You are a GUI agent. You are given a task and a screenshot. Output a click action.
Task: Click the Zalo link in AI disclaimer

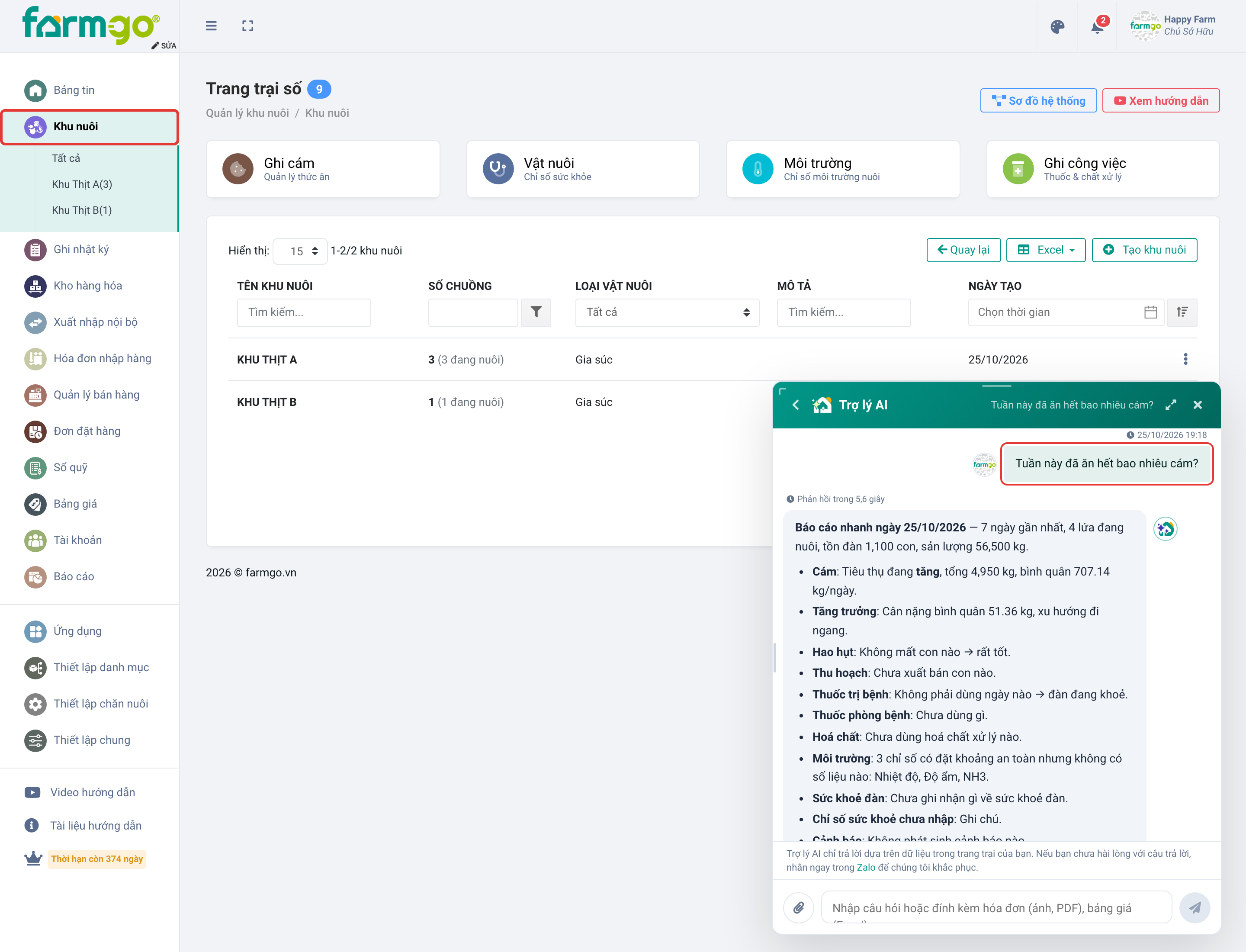pyautogui.click(x=865, y=867)
